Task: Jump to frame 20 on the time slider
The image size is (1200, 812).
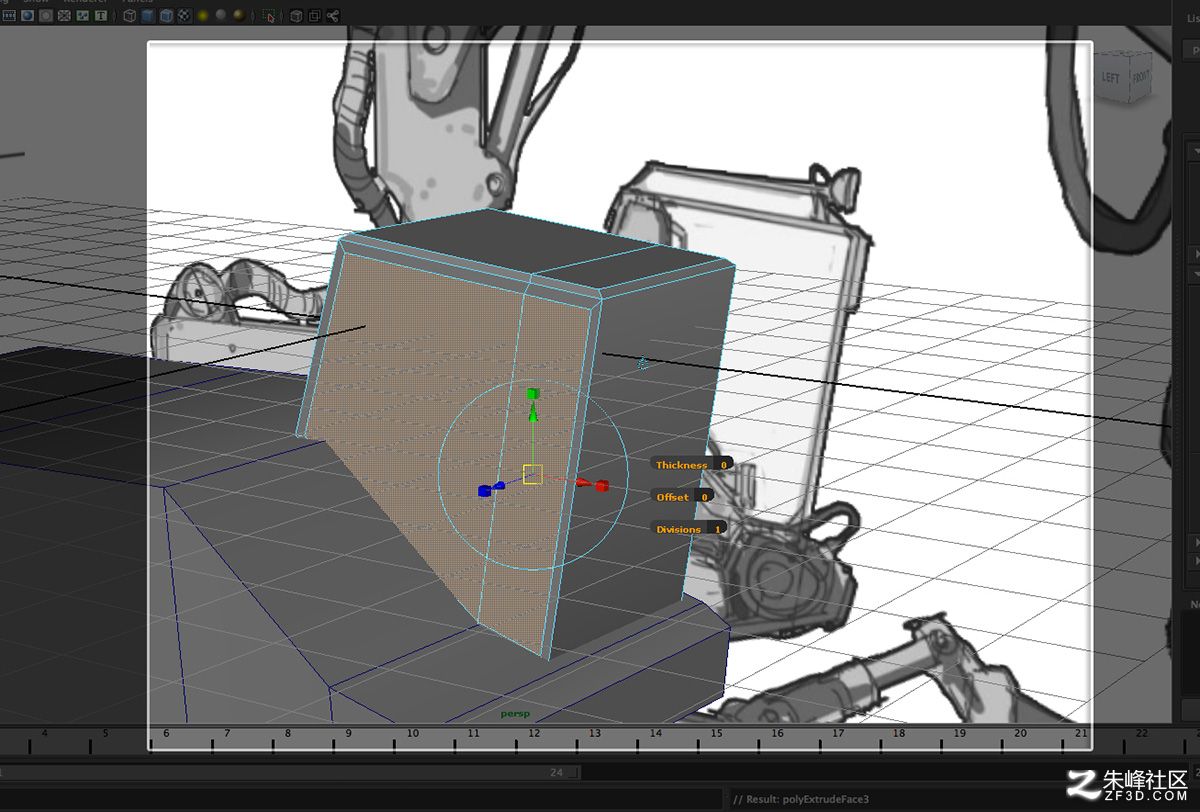Action: pyautogui.click(x=1021, y=734)
